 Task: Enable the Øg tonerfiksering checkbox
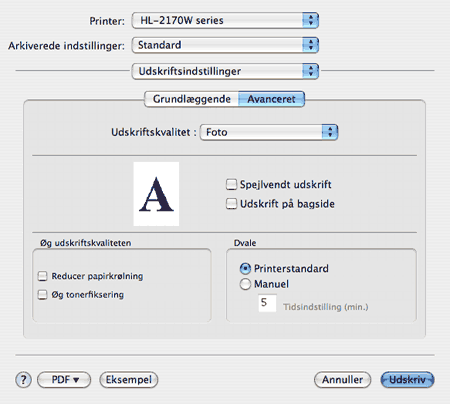[x=42, y=295]
